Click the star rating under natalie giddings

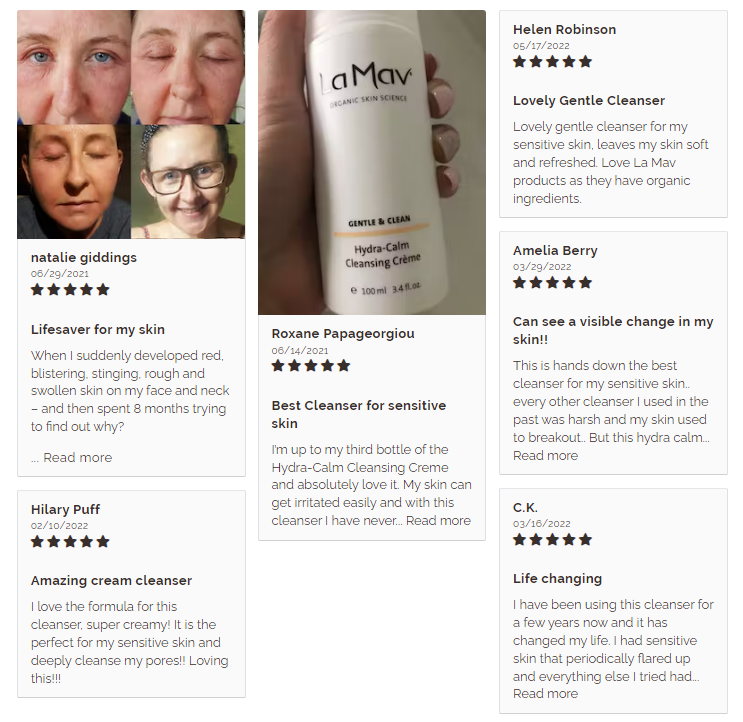tap(70, 289)
